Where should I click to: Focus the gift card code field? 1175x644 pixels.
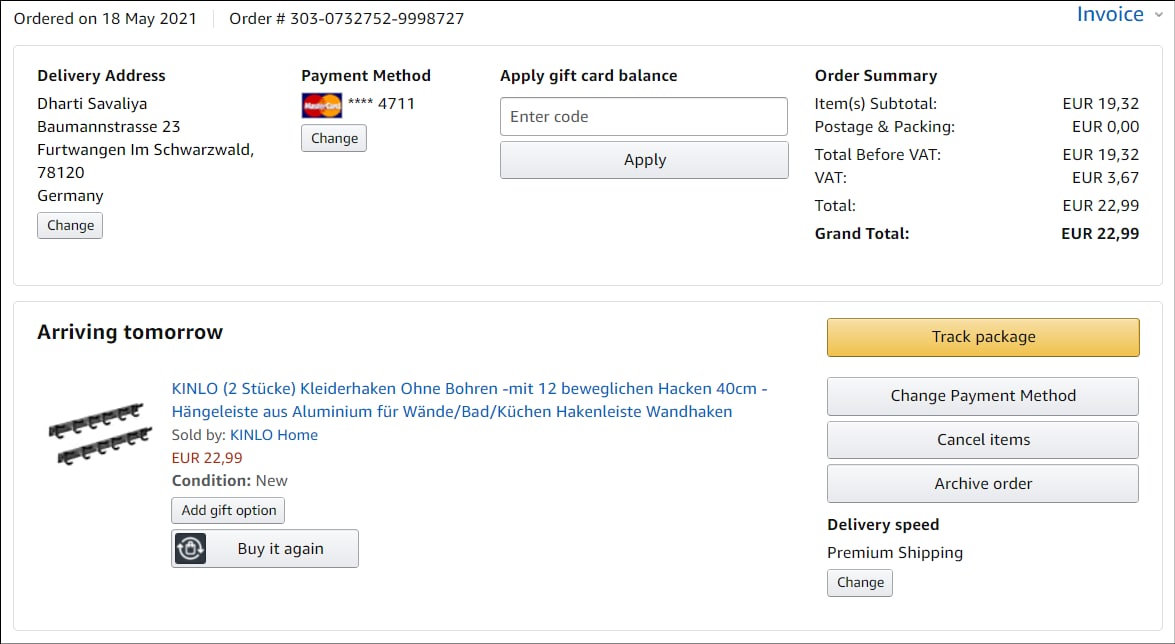tap(644, 117)
